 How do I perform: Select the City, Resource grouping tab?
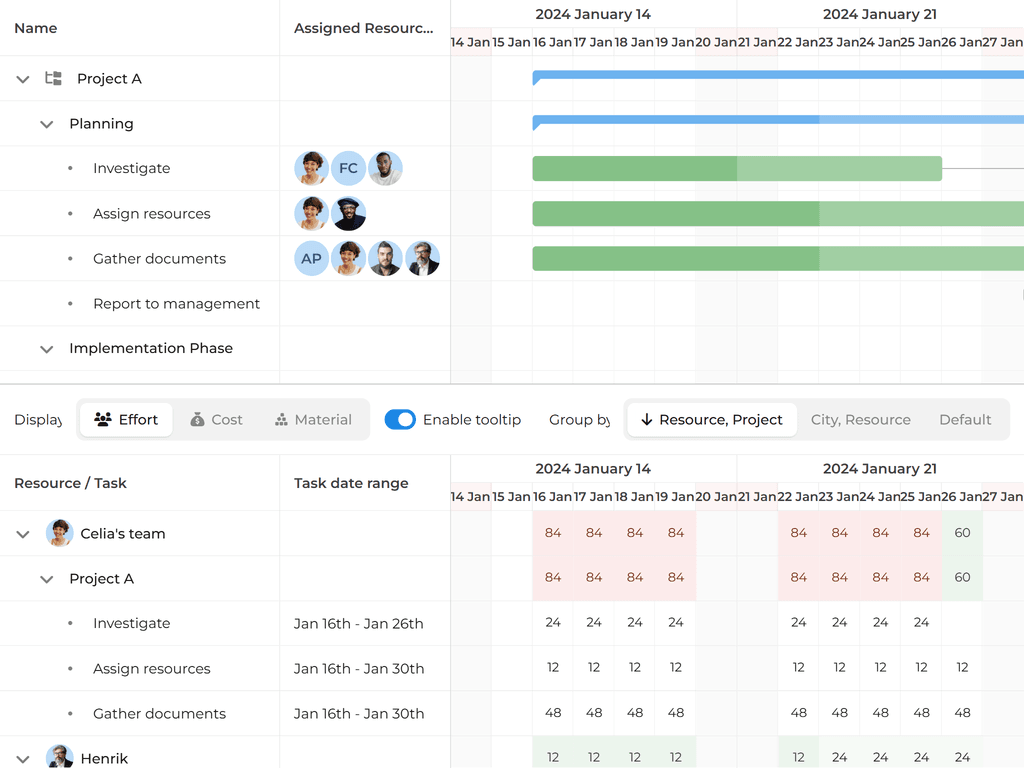860,419
